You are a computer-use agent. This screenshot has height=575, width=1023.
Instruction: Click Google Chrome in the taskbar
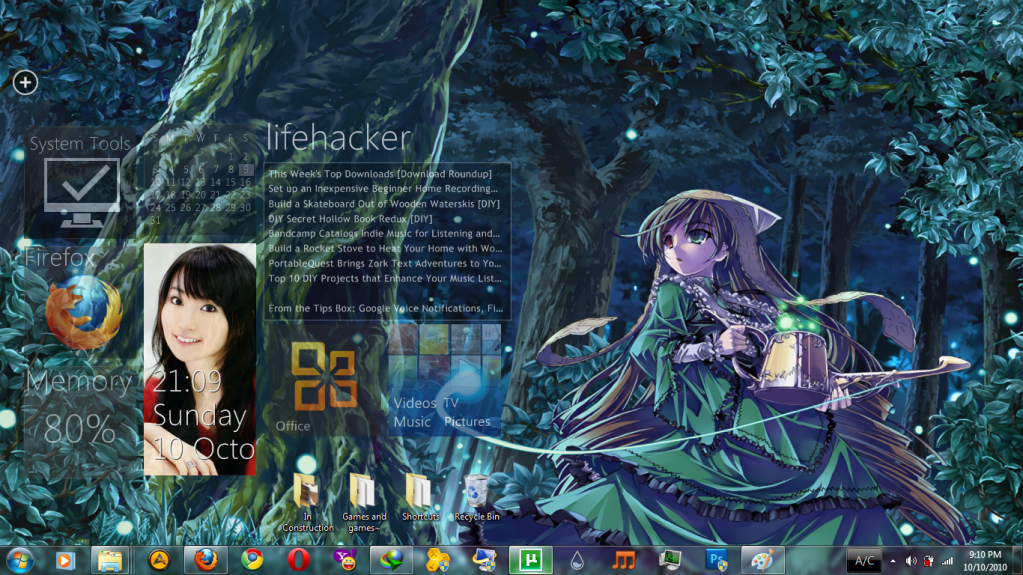[252, 560]
